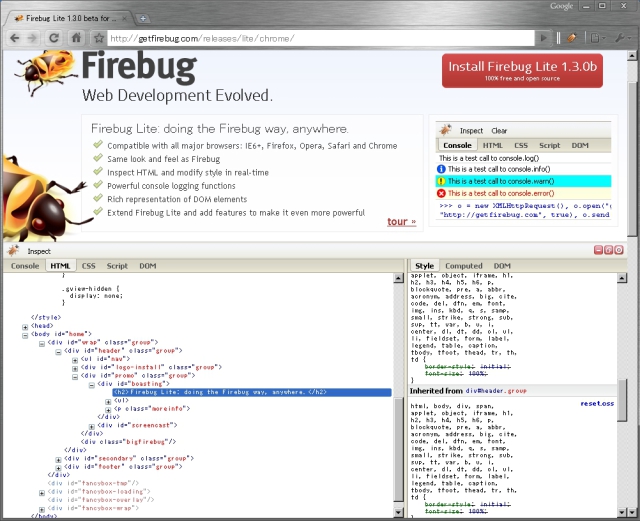640x521 pixels.
Task: Expand the div id="footer" node
Action: point(58,468)
